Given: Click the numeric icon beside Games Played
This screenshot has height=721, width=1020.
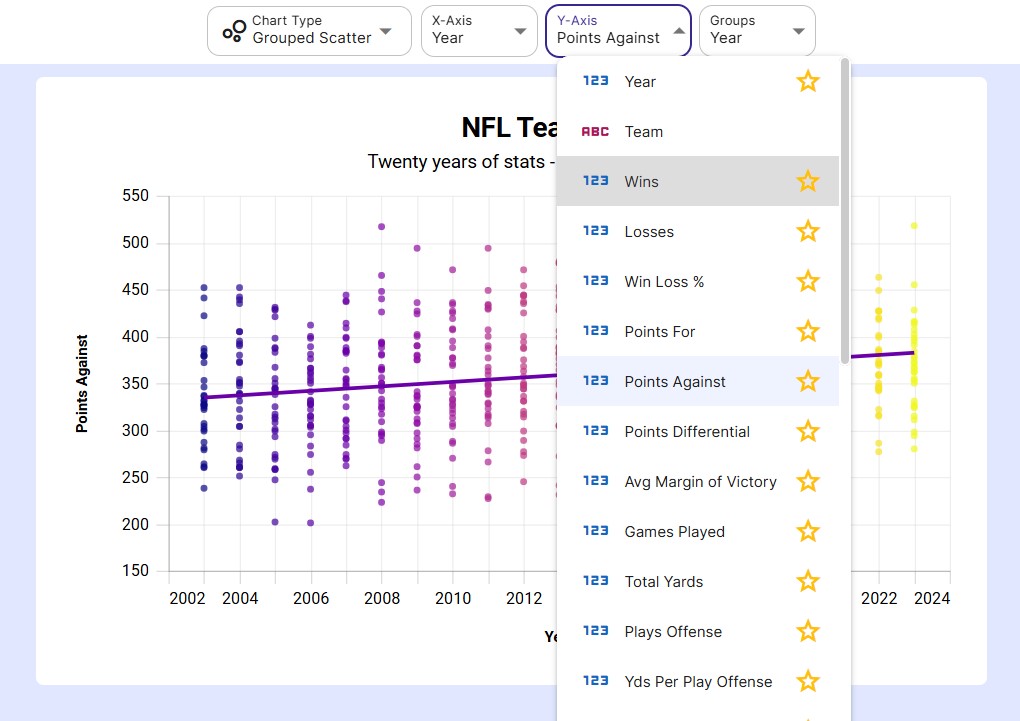Looking at the screenshot, I should pos(595,532).
